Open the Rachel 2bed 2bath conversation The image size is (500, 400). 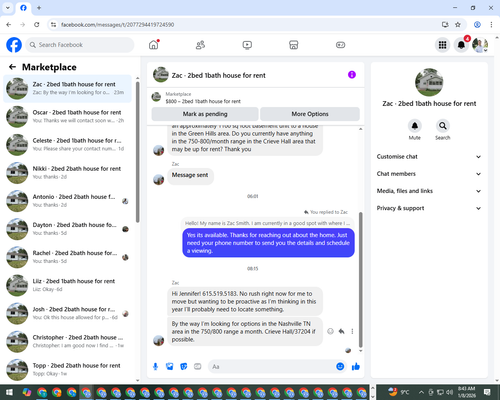pyautogui.click(x=67, y=257)
